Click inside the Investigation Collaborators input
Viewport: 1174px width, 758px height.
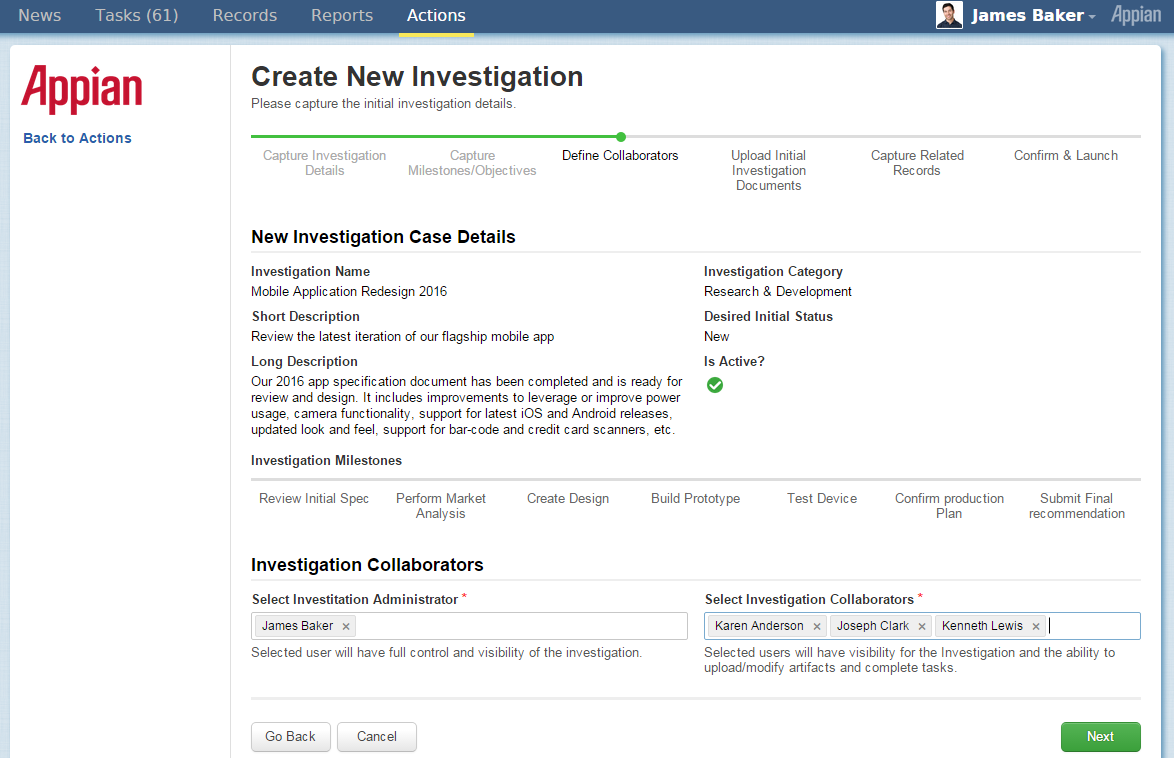pos(1092,626)
